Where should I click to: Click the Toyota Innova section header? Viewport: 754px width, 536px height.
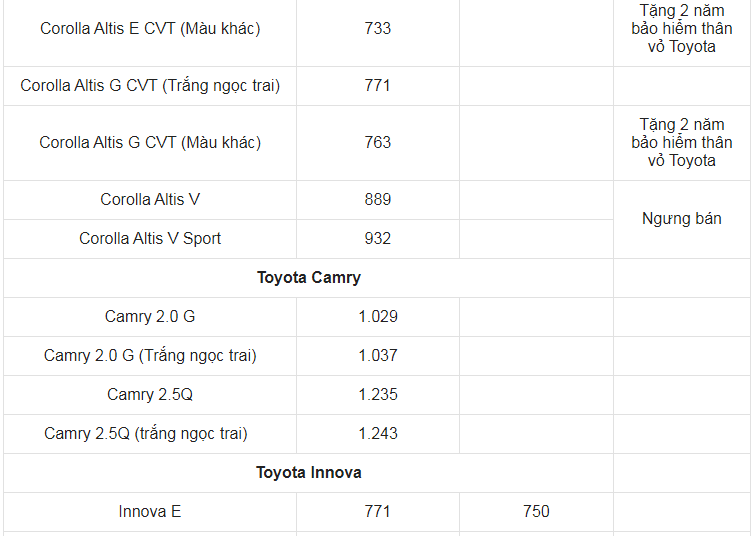(x=309, y=473)
